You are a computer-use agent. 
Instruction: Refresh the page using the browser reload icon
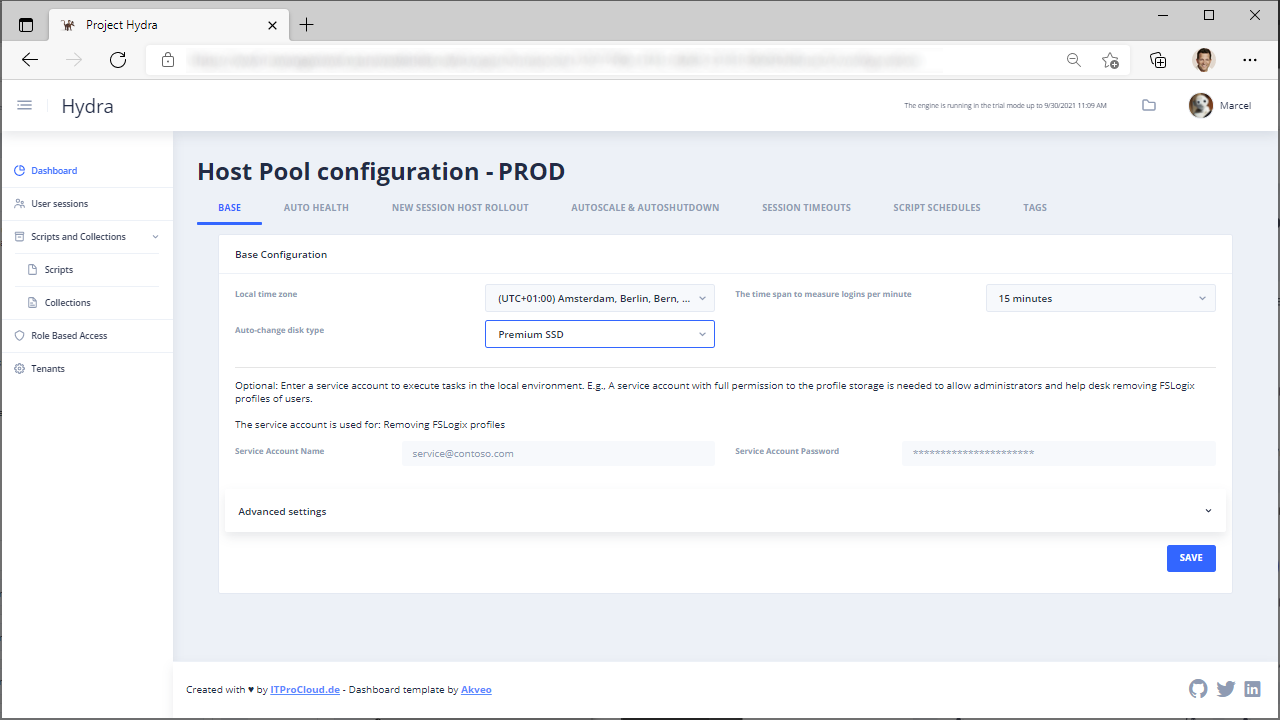pos(118,60)
